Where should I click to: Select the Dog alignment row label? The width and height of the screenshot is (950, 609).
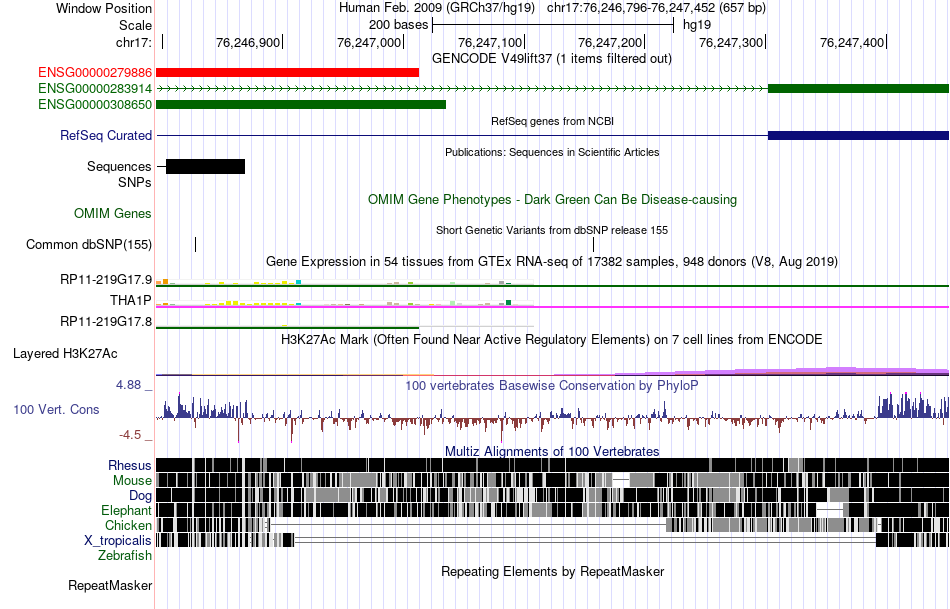[140, 496]
